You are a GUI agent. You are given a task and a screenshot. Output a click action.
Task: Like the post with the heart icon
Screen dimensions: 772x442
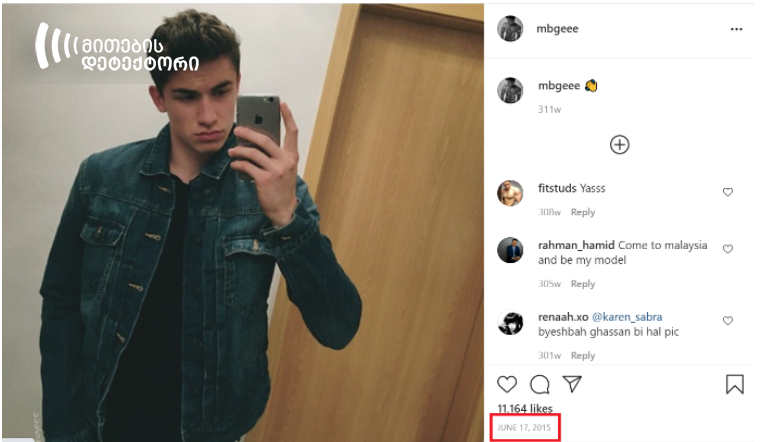pos(507,384)
